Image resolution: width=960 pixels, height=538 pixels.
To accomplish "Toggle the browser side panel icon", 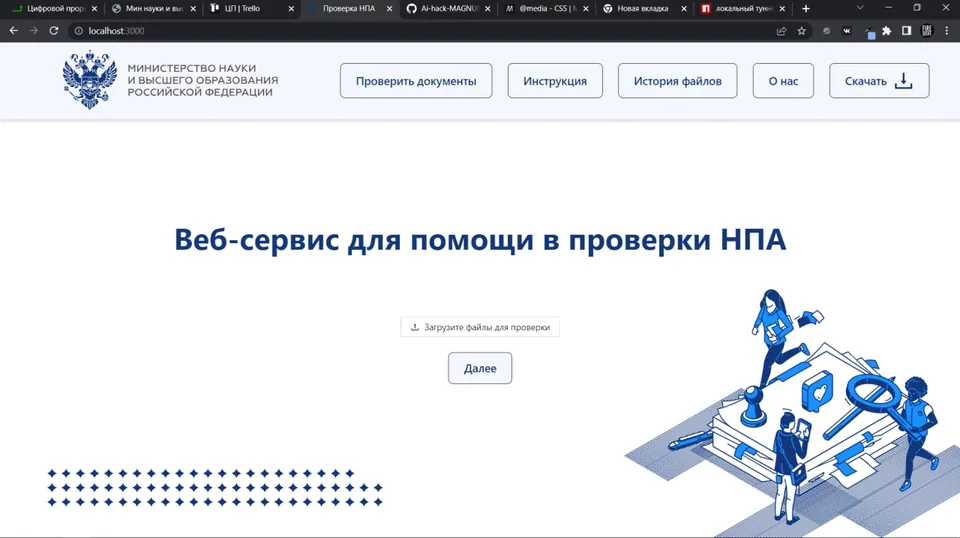I will pyautogui.click(x=907, y=31).
